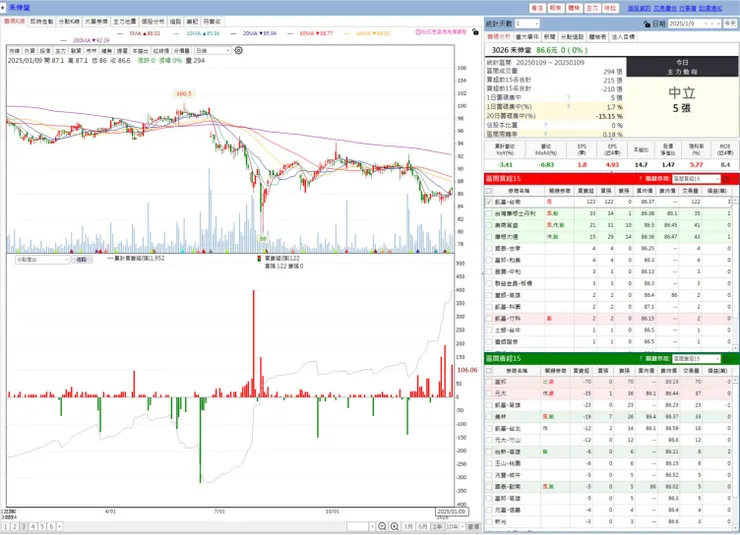Open help icon for 佔股本比重
Screen dimensions: 740x535
click(546, 125)
